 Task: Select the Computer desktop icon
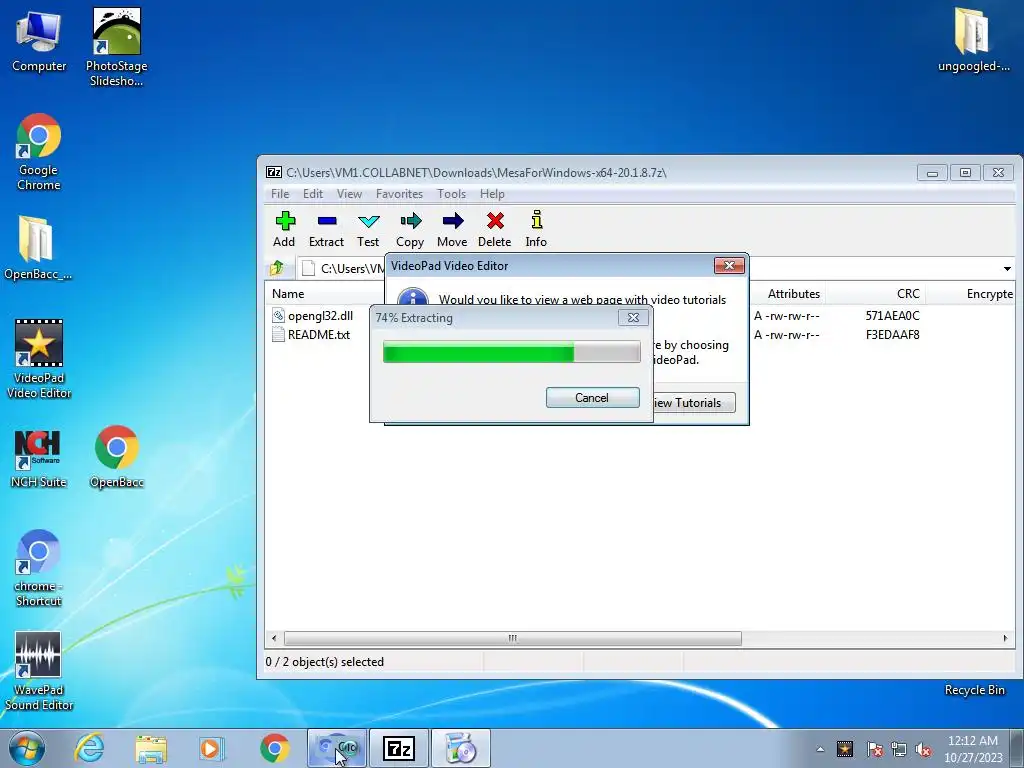click(39, 40)
